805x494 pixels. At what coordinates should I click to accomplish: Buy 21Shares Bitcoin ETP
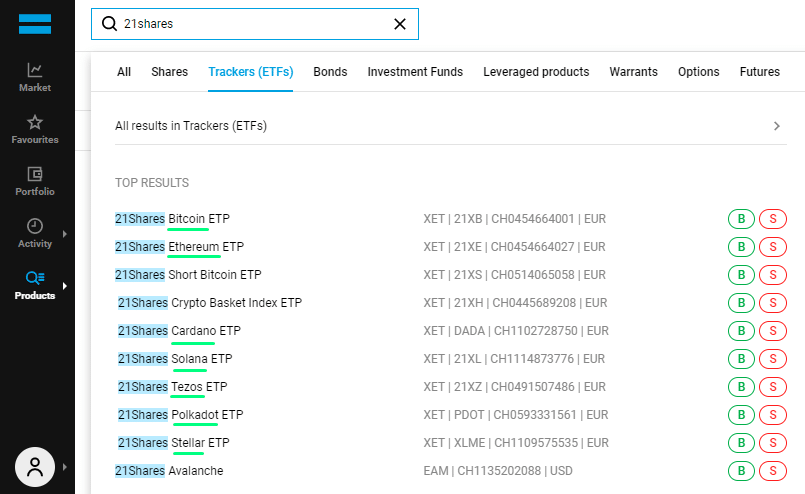pos(741,219)
